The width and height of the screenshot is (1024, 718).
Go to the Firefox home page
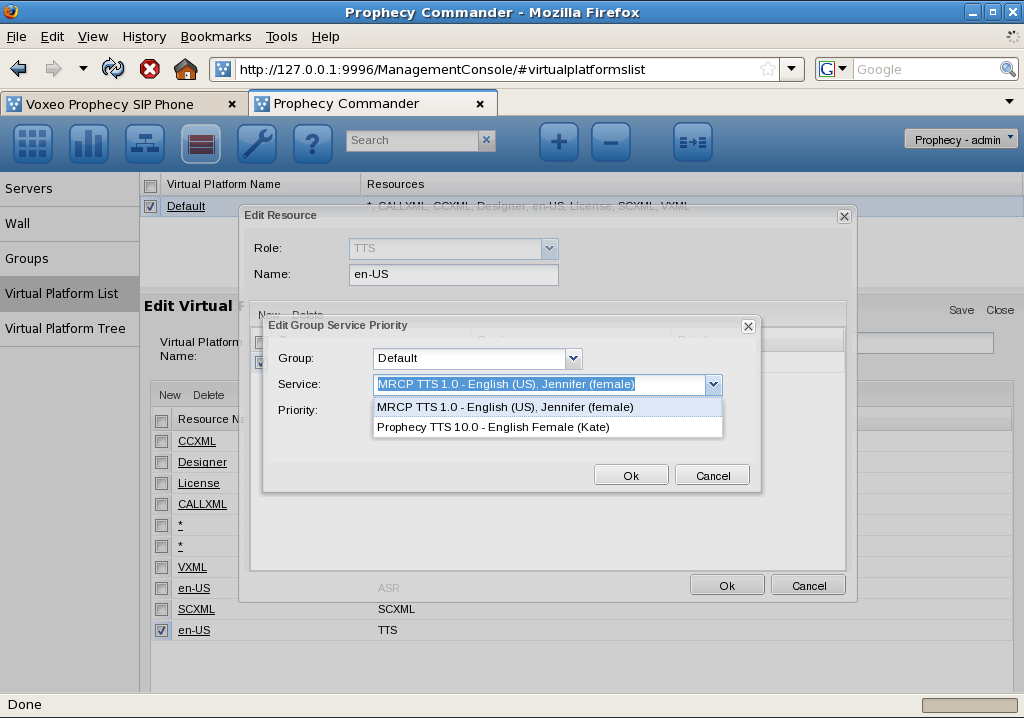[x=185, y=69]
